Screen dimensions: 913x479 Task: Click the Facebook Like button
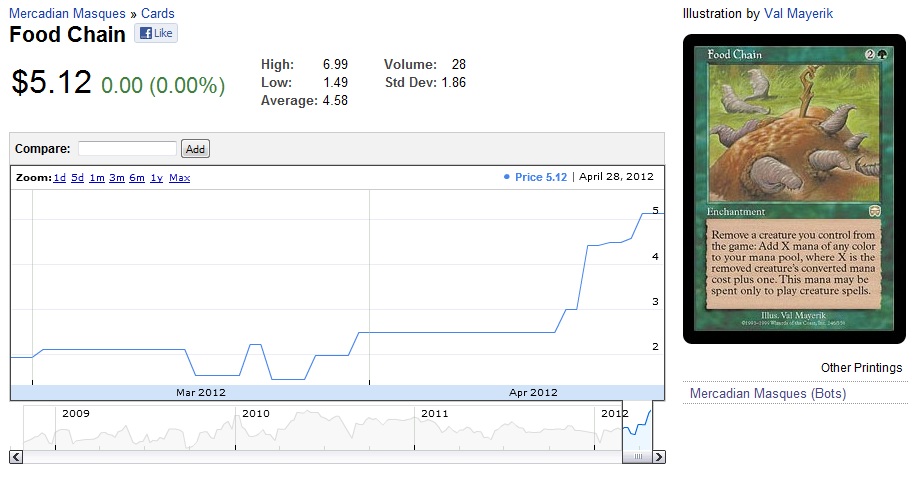coord(155,34)
